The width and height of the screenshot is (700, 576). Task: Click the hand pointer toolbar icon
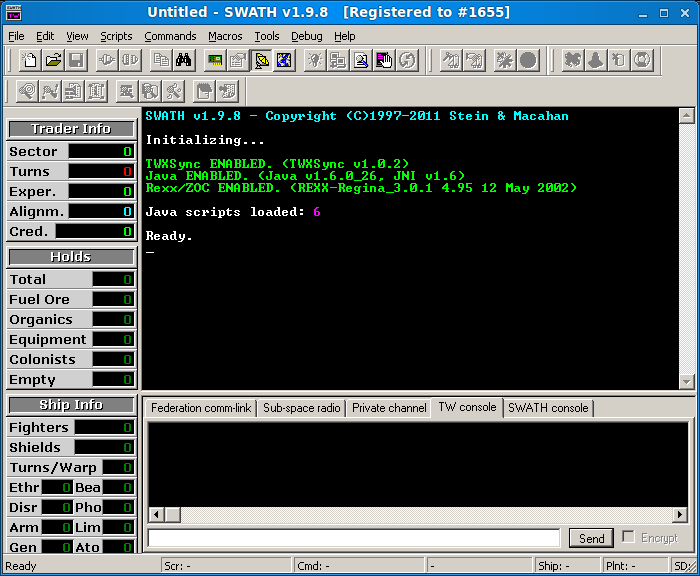click(384, 61)
